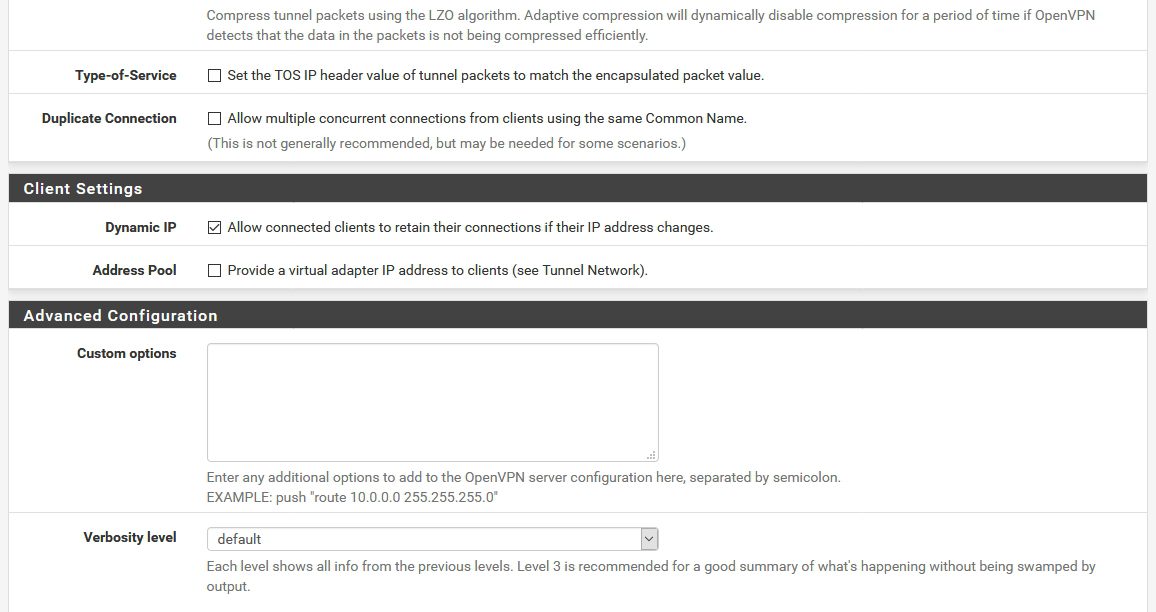
Task: Click inside the Custom options text area
Action: (x=432, y=403)
